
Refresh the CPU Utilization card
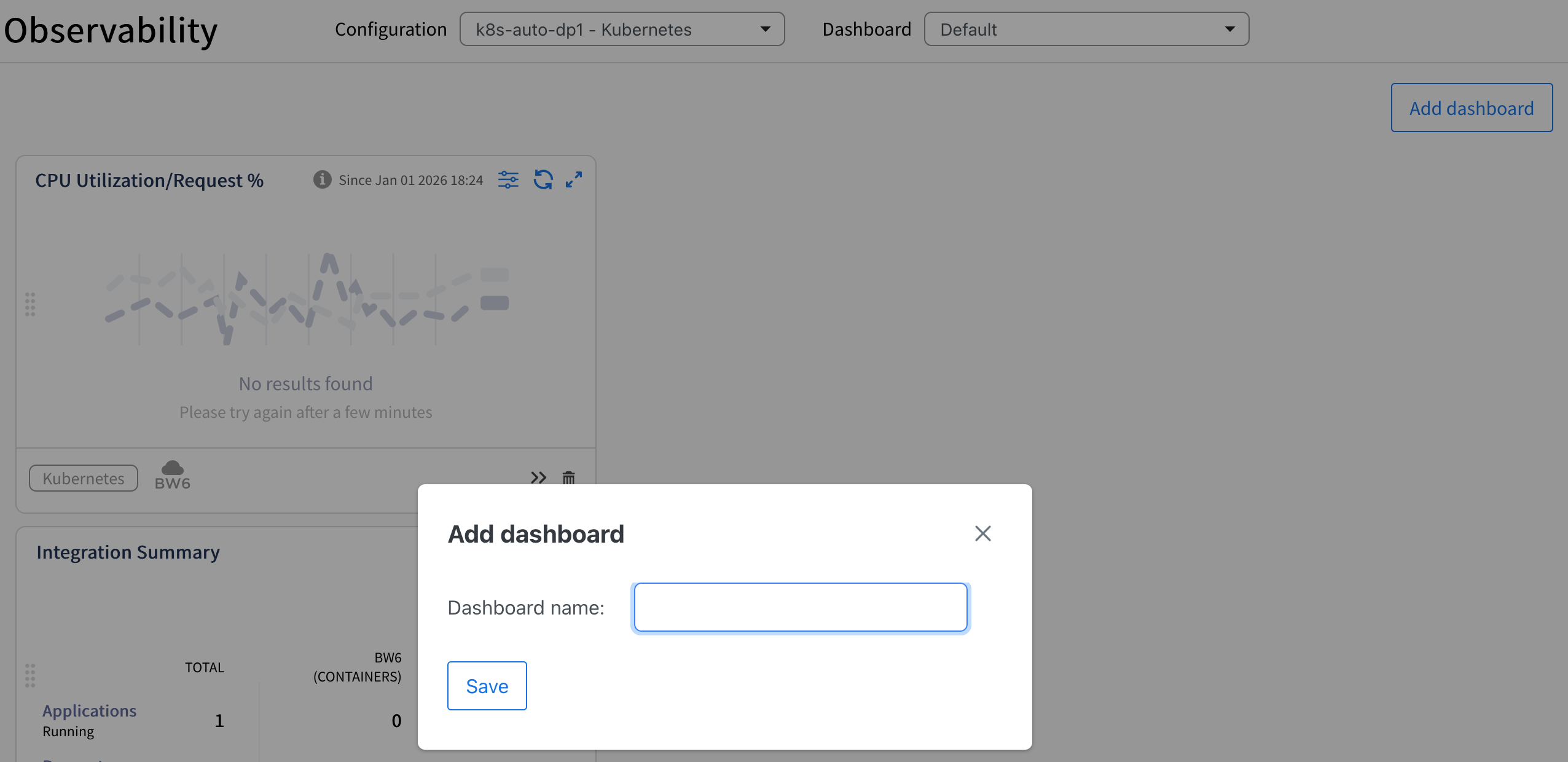point(543,179)
